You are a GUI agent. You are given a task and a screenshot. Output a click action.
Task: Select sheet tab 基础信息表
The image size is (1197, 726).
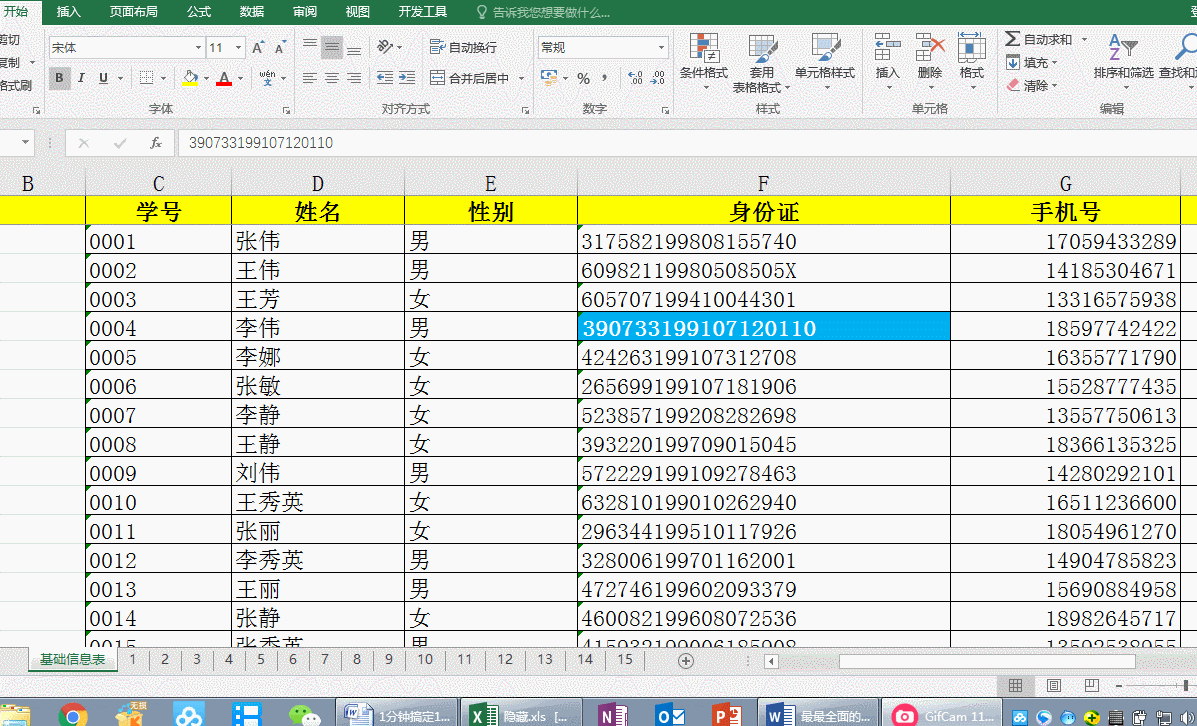click(72, 660)
